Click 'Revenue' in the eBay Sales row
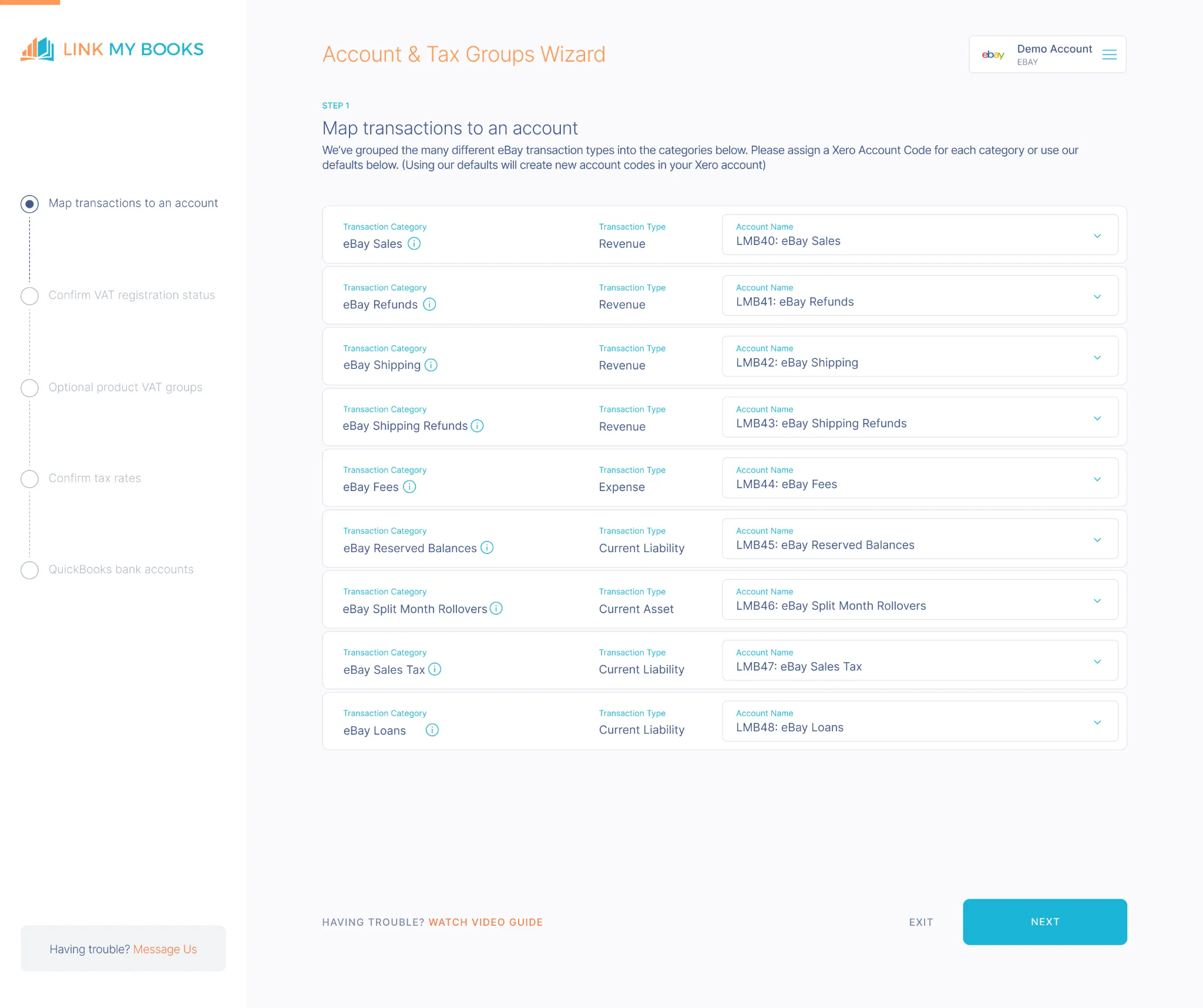Viewport: 1203px width, 1008px height. coord(622,244)
